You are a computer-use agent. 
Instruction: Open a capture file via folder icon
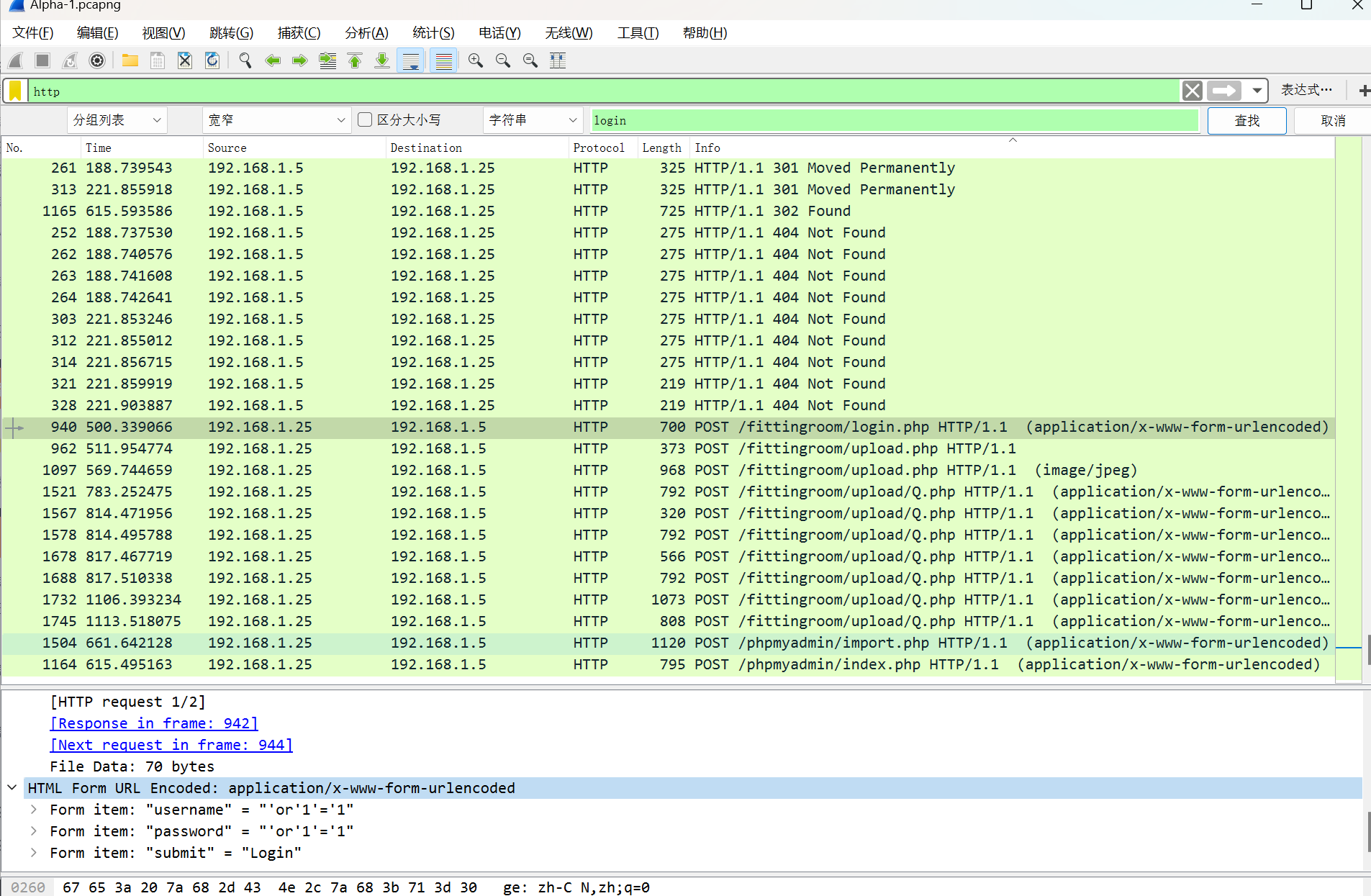point(130,60)
